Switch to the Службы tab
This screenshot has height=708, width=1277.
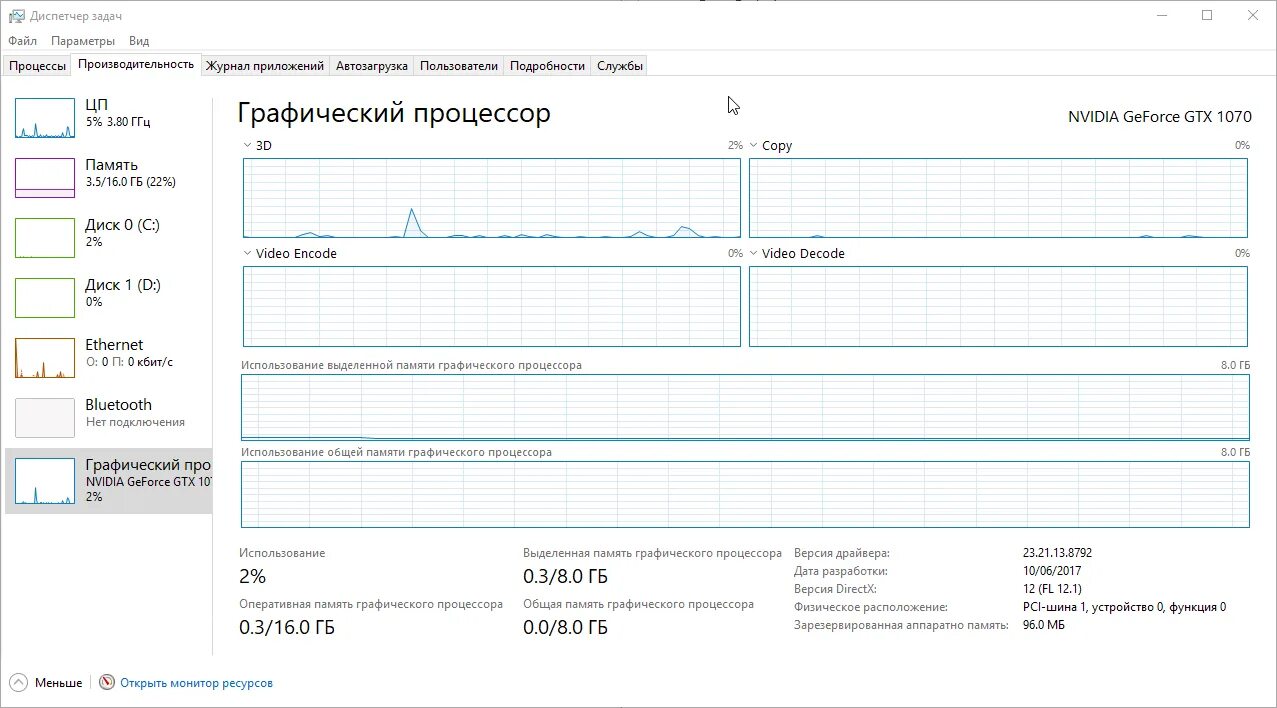(x=618, y=64)
